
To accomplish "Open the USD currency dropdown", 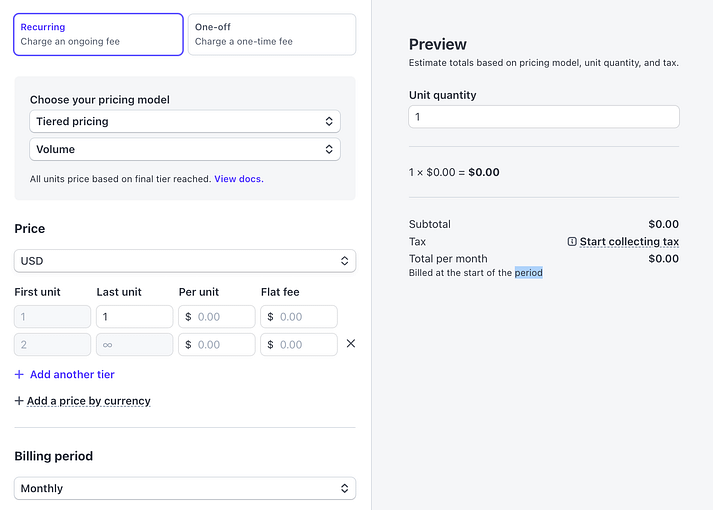I will pyautogui.click(x=185, y=261).
